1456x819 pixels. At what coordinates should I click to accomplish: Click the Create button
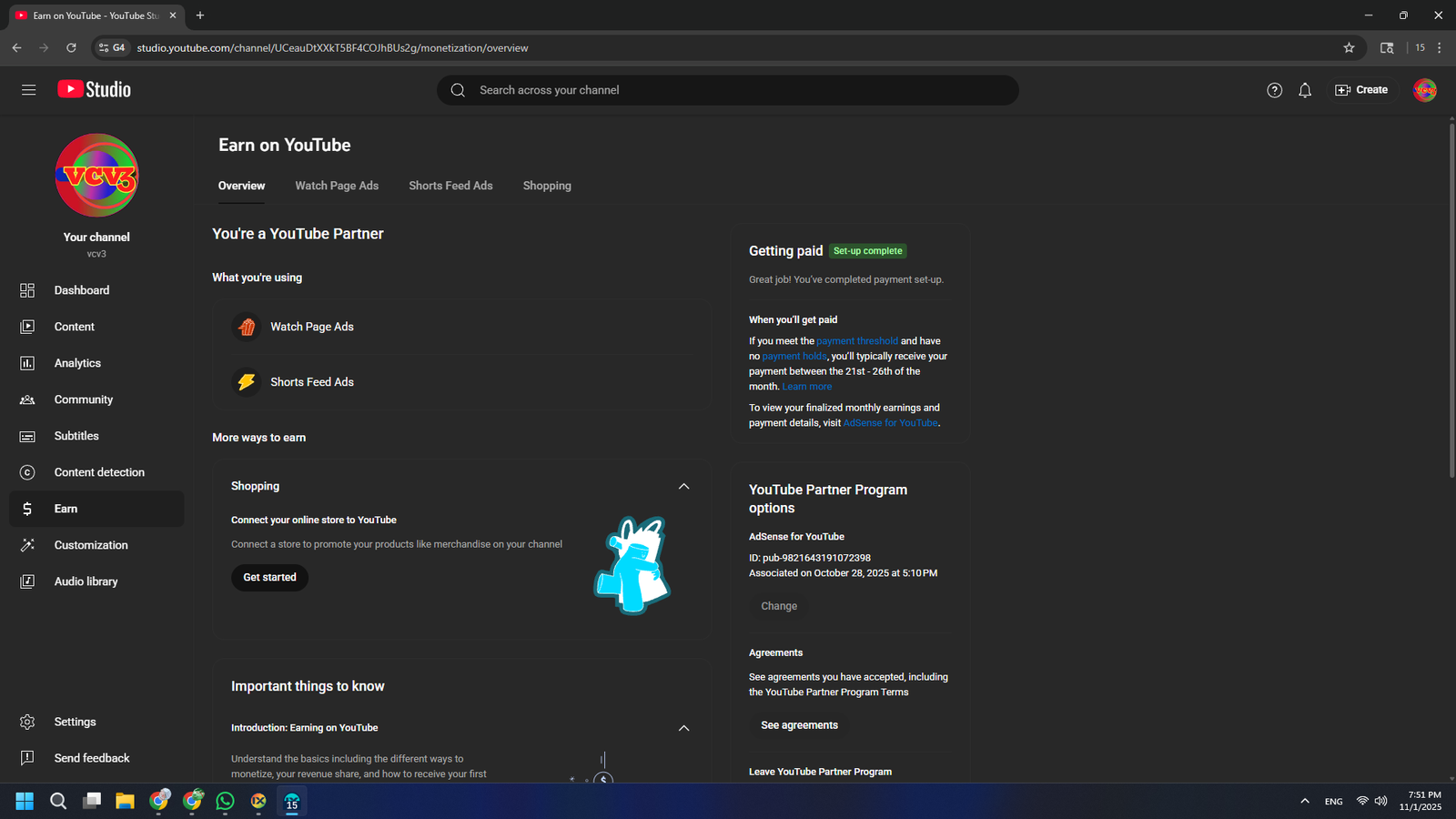[1361, 90]
